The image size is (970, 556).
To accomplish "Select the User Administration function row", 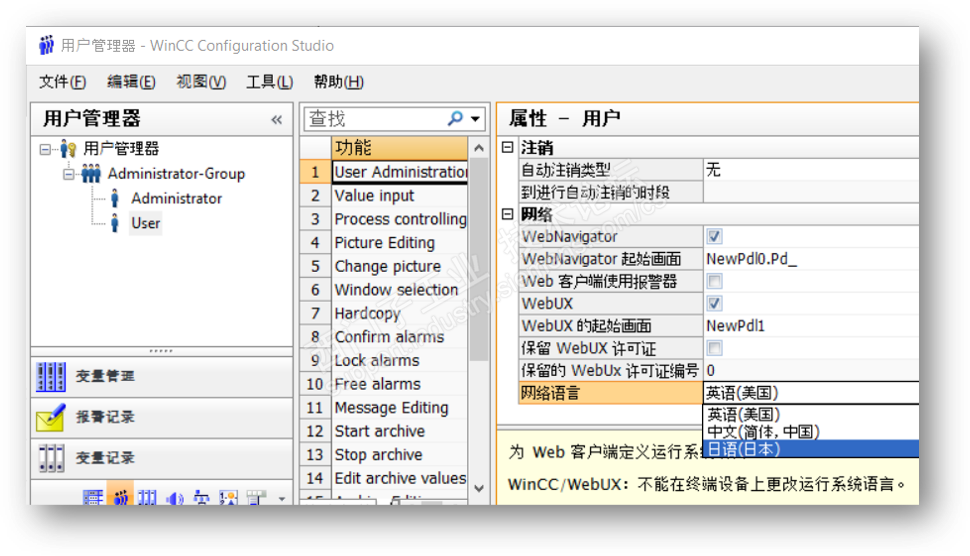I will (x=400, y=172).
